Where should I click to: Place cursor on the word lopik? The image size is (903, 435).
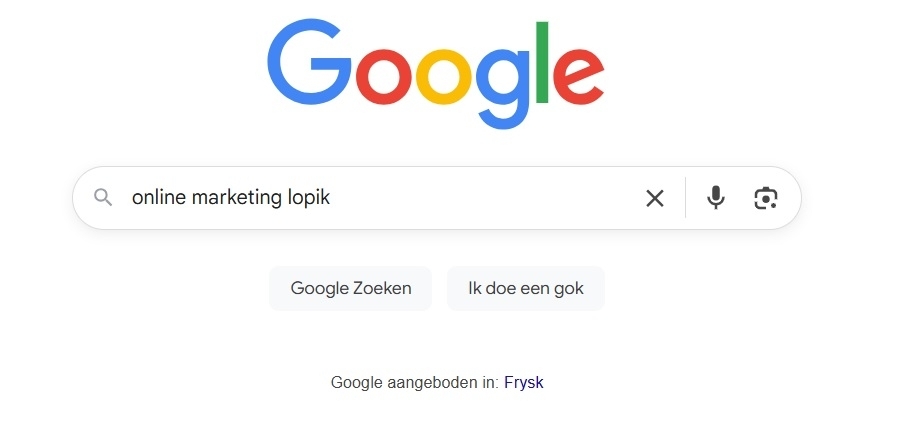[x=309, y=198]
